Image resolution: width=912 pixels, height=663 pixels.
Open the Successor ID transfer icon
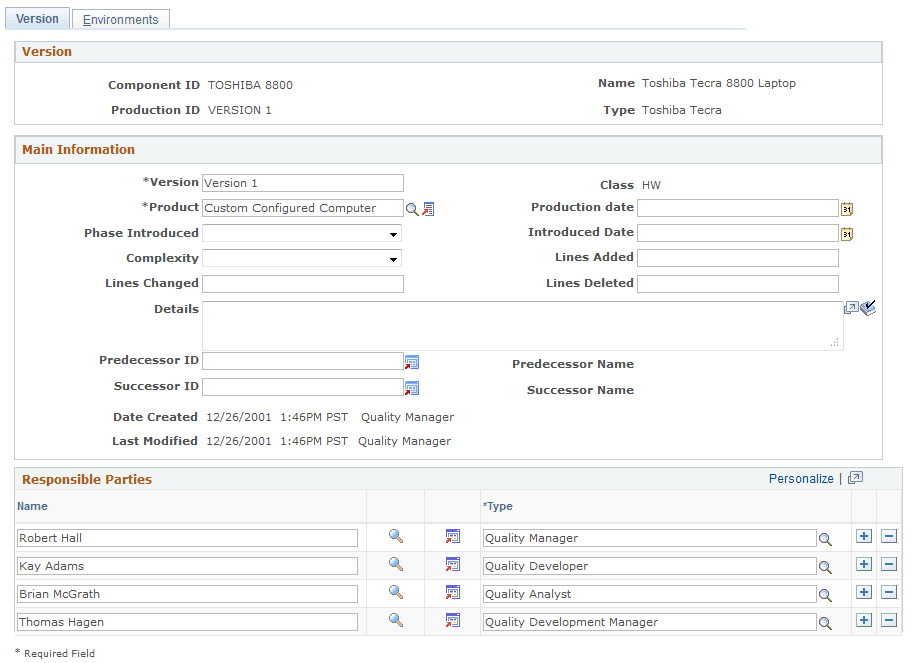pos(412,387)
